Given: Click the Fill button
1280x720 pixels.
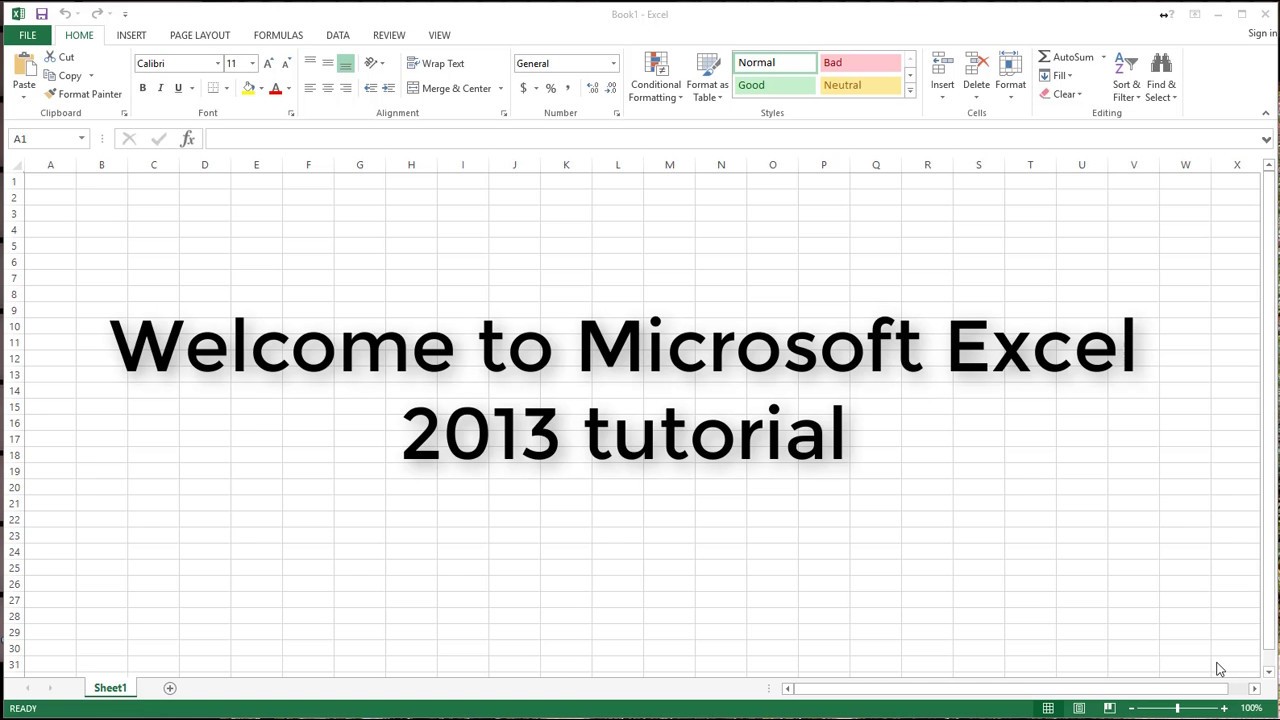Looking at the screenshot, I should click(x=1055, y=76).
